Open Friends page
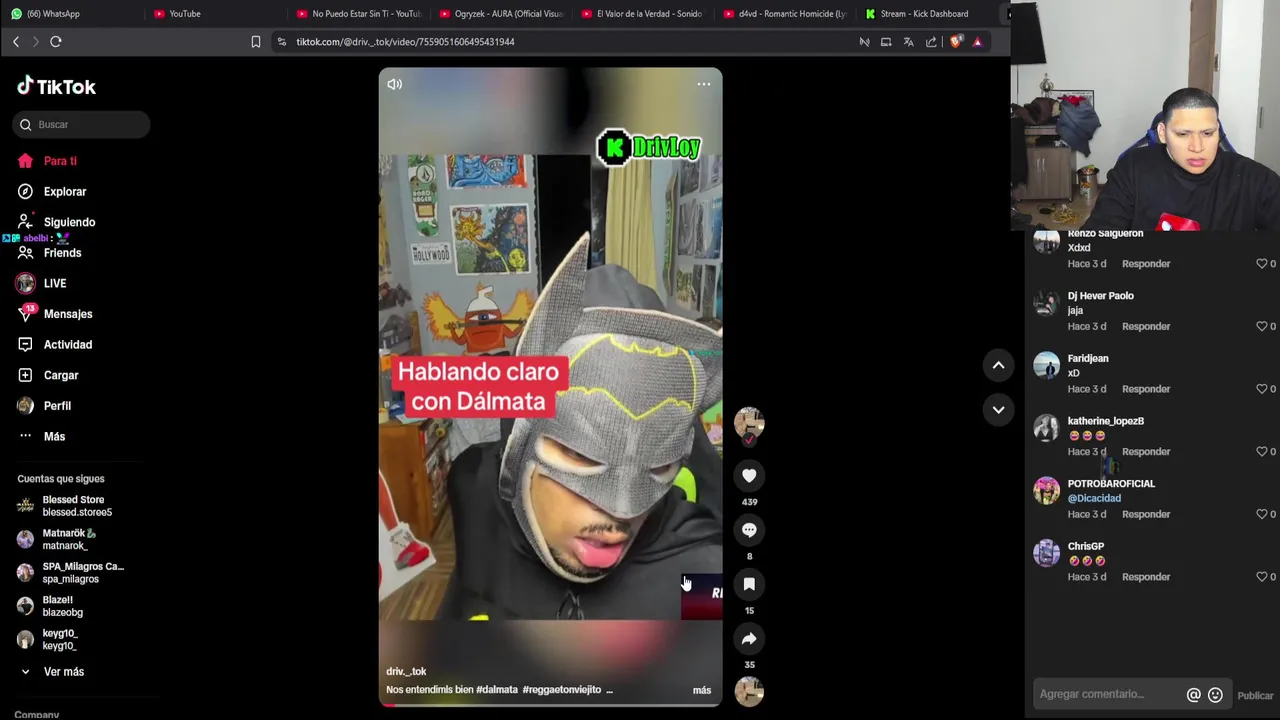The height and width of the screenshot is (720, 1280). pos(49,253)
